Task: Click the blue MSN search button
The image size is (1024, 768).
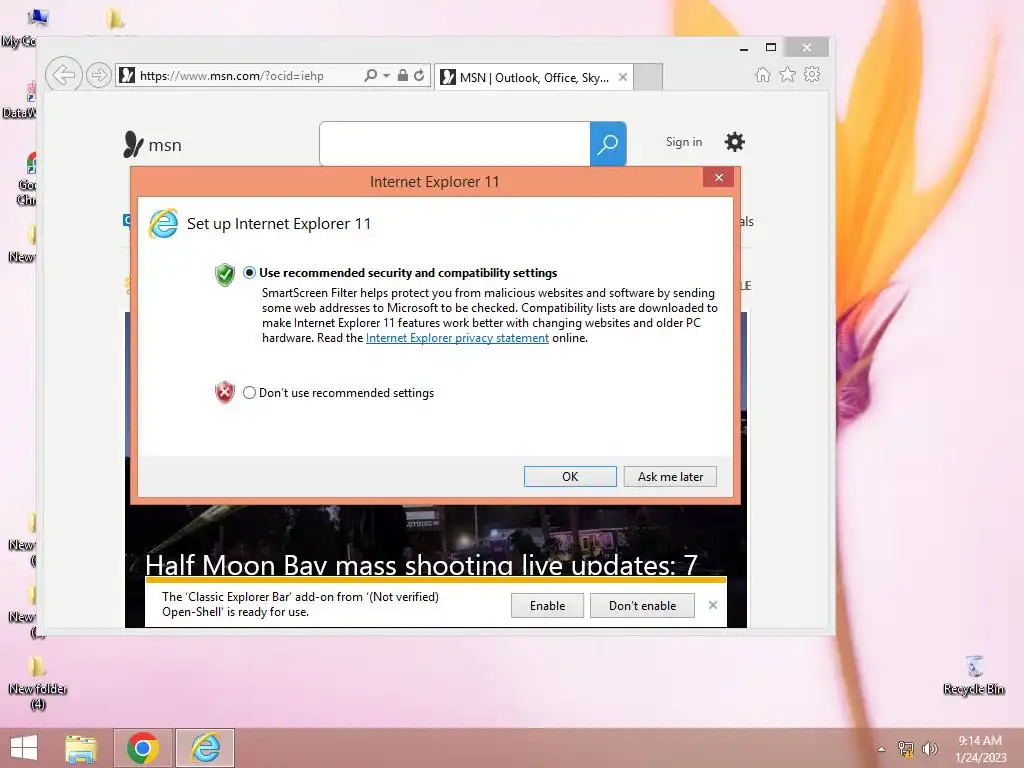Action: [608, 143]
